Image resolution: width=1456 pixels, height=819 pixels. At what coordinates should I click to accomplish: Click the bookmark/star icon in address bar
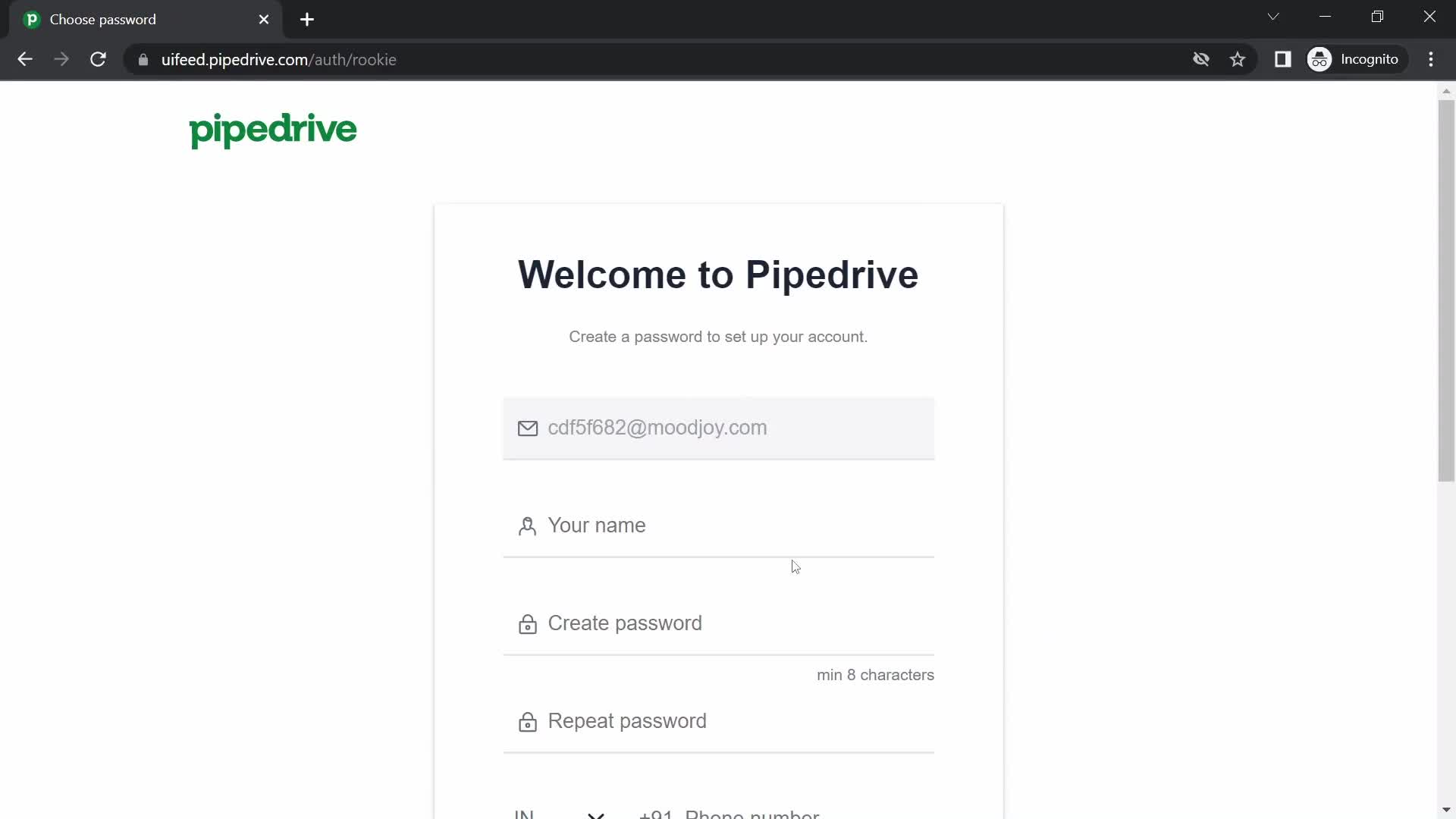click(1238, 59)
